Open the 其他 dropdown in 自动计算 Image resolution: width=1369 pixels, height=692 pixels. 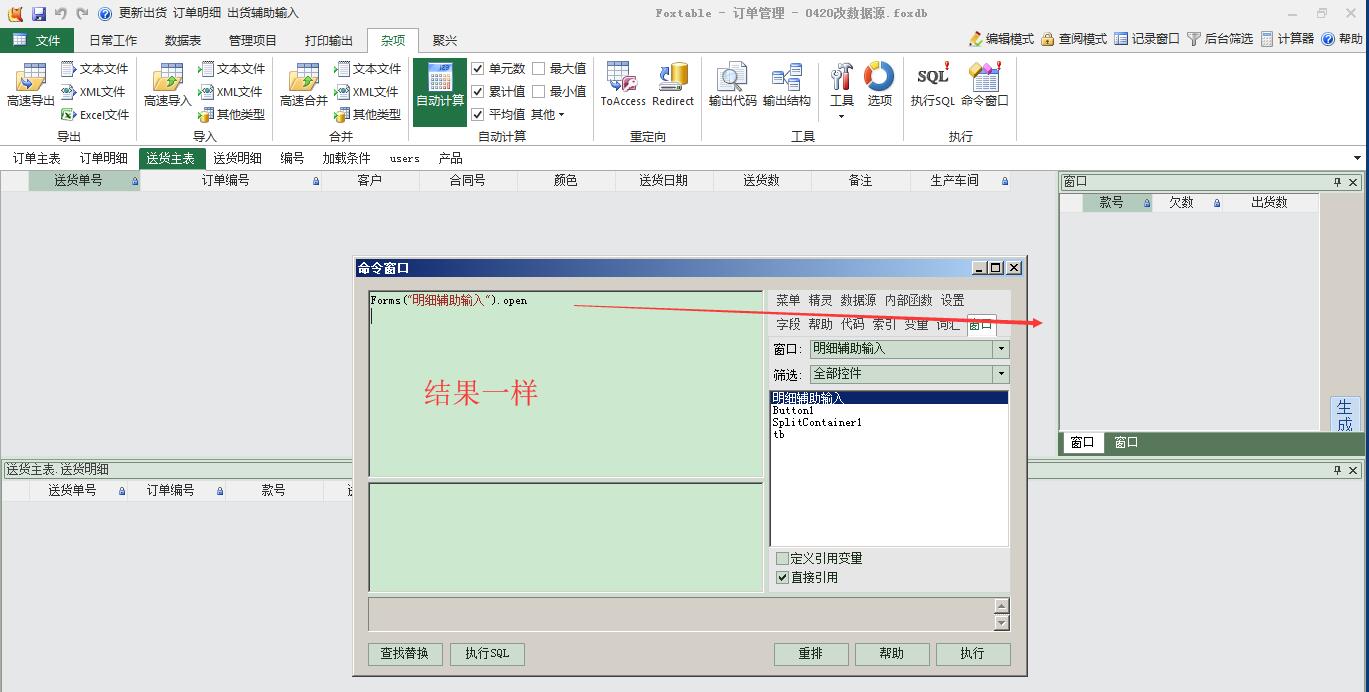coord(547,115)
